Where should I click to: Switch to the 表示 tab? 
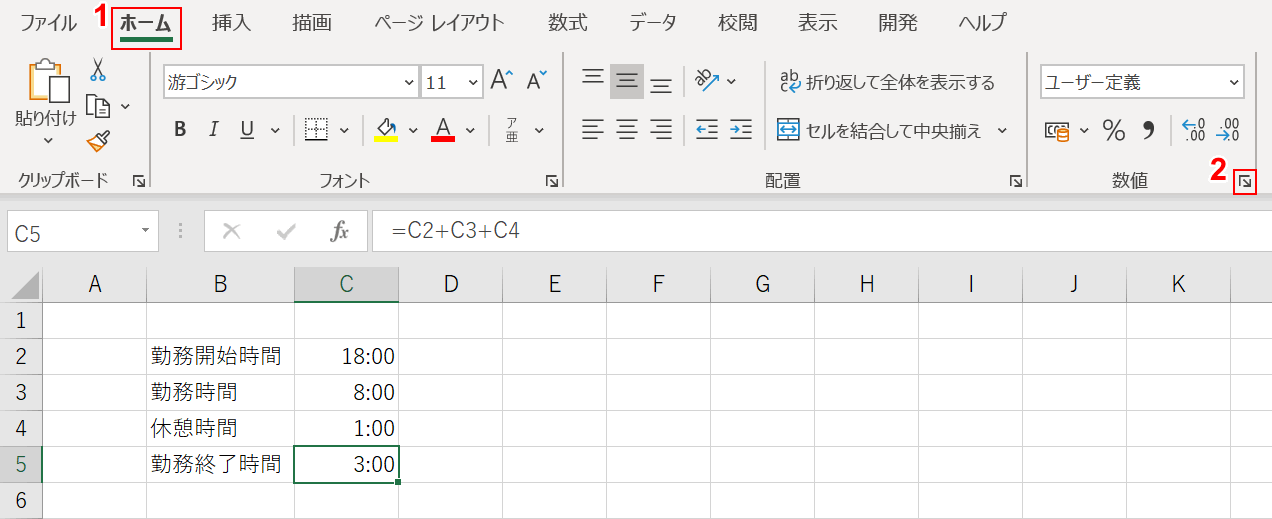click(x=817, y=22)
